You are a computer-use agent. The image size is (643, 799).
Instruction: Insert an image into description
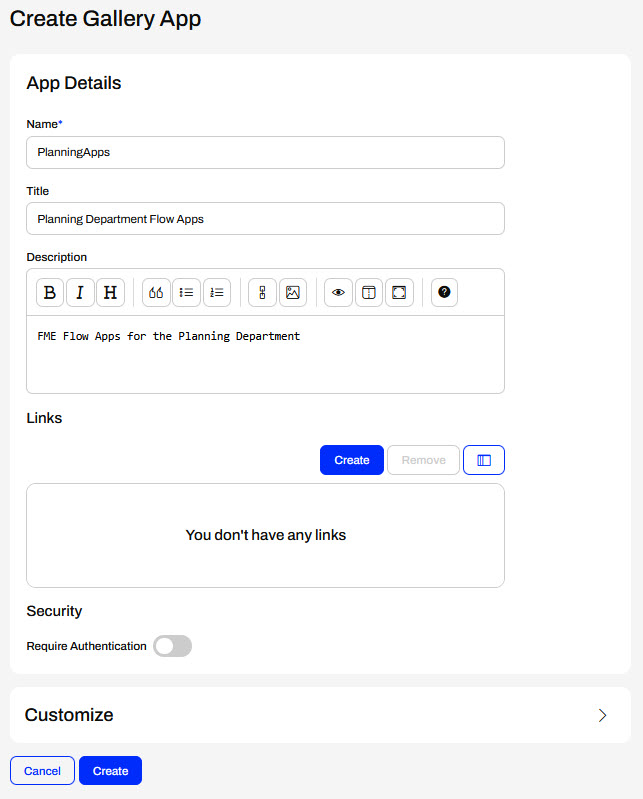pos(292,292)
